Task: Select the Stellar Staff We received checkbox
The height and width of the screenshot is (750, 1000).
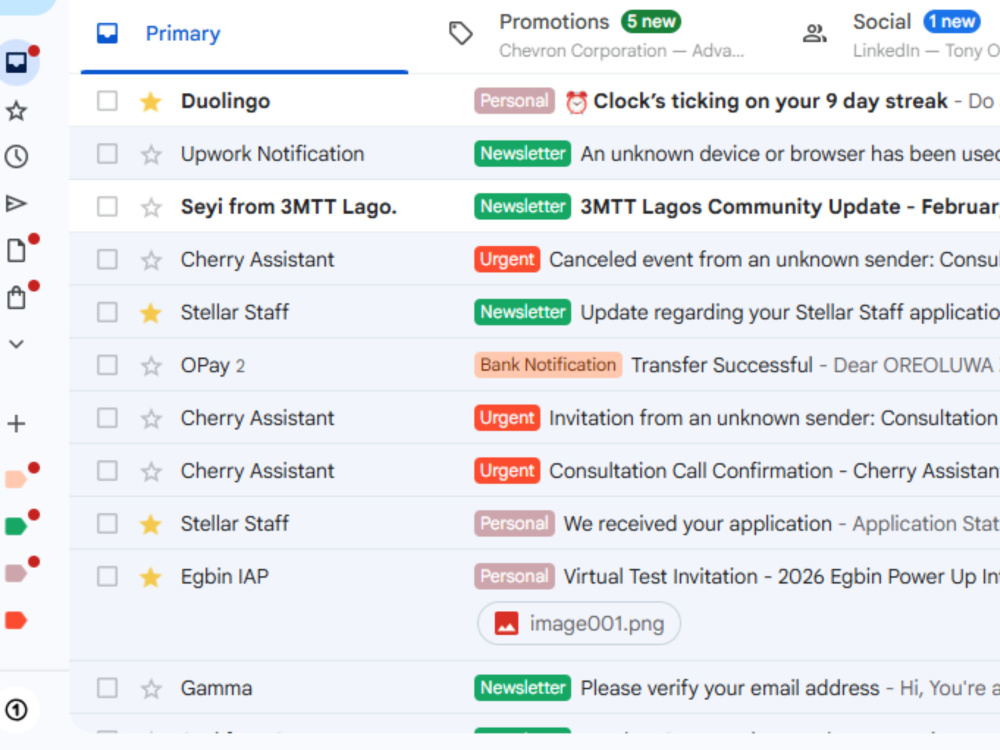Action: pos(107,524)
